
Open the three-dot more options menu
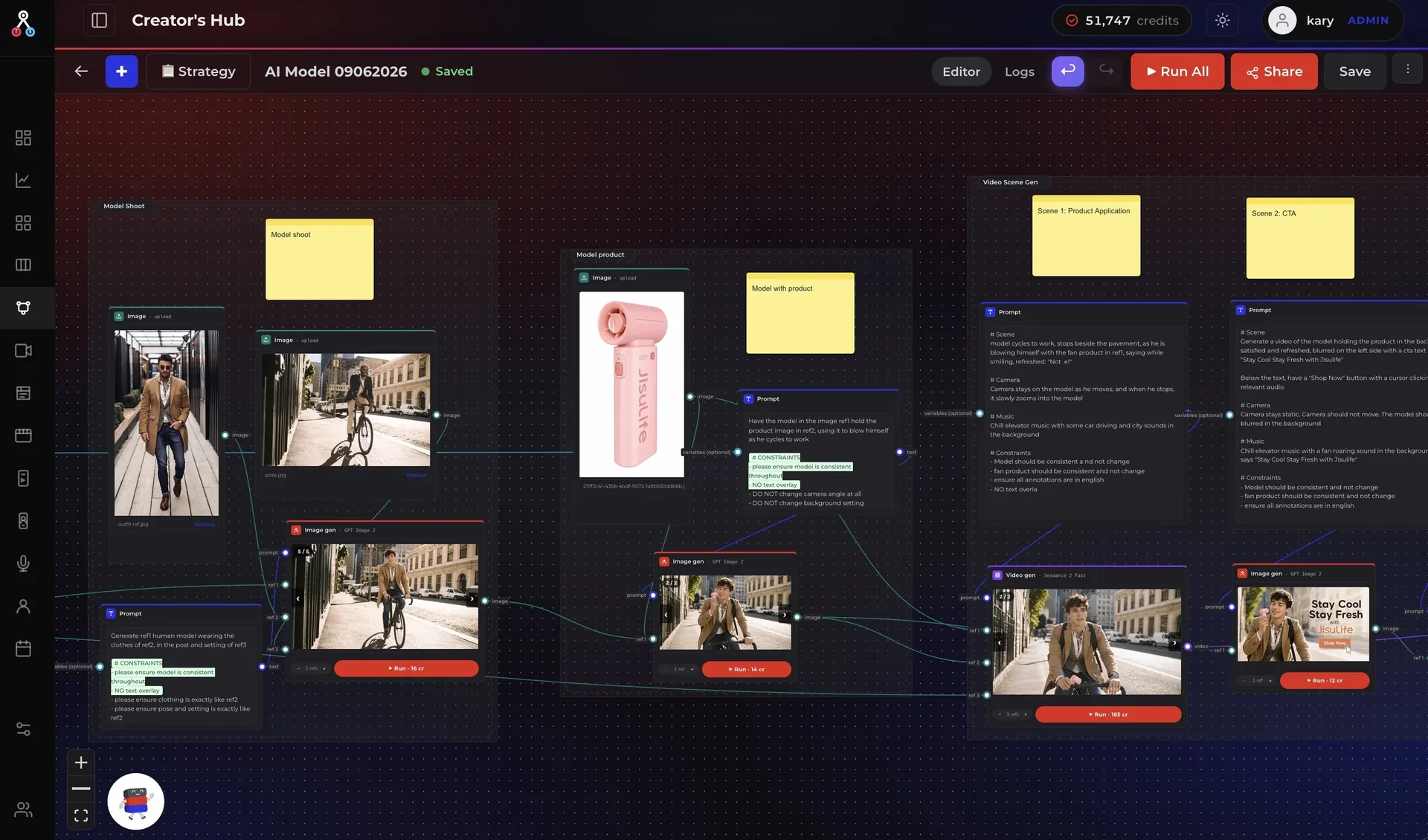(1407, 69)
